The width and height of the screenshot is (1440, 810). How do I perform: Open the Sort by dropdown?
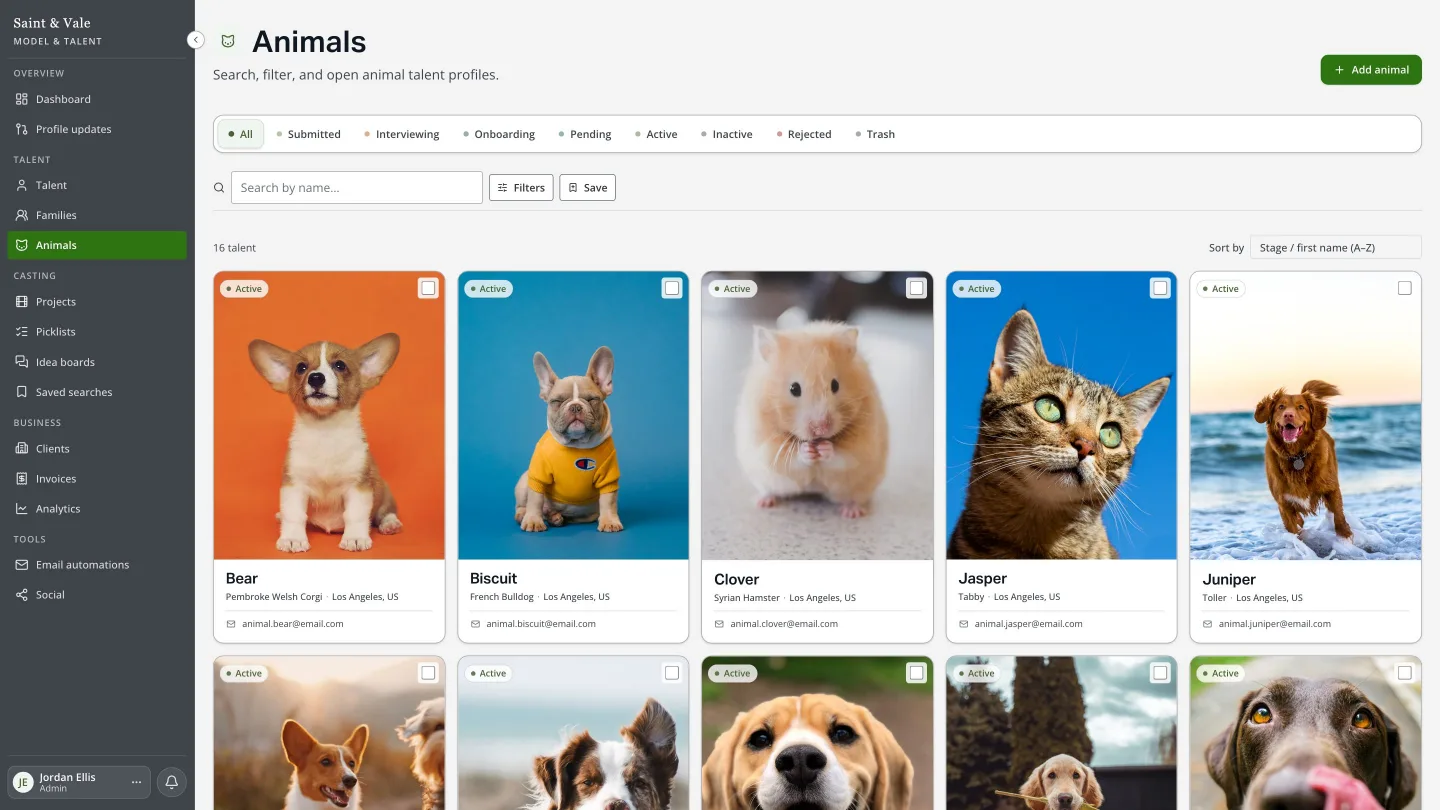coord(1335,248)
